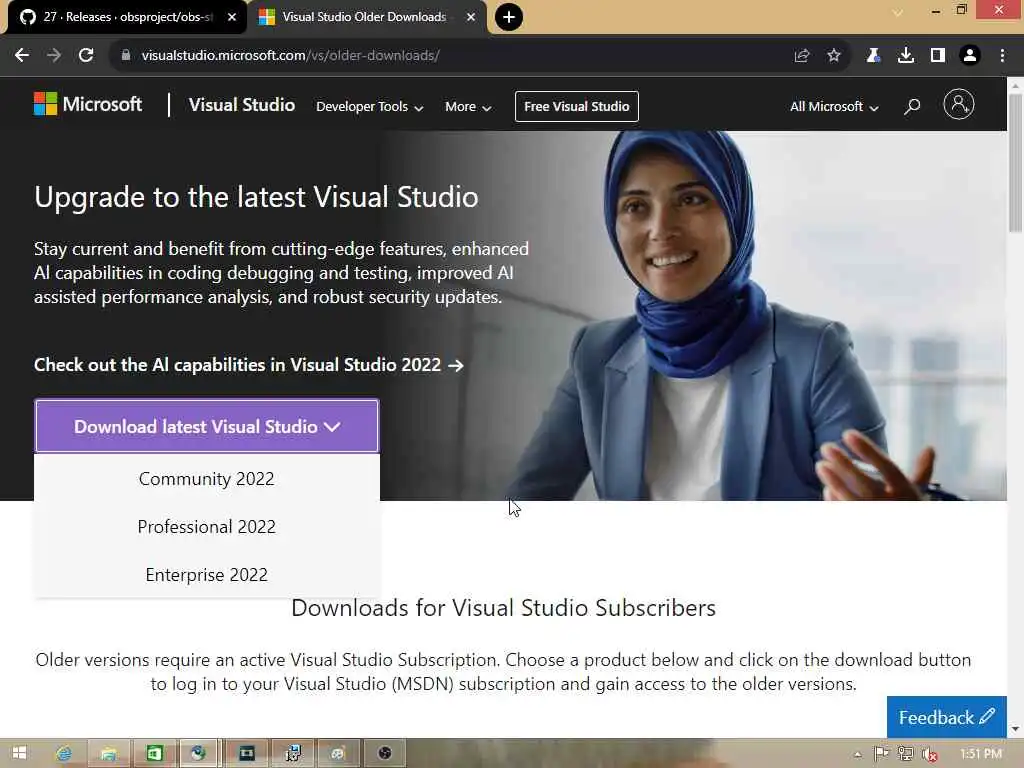Launch Internet Explorer from the taskbar

click(x=64, y=754)
